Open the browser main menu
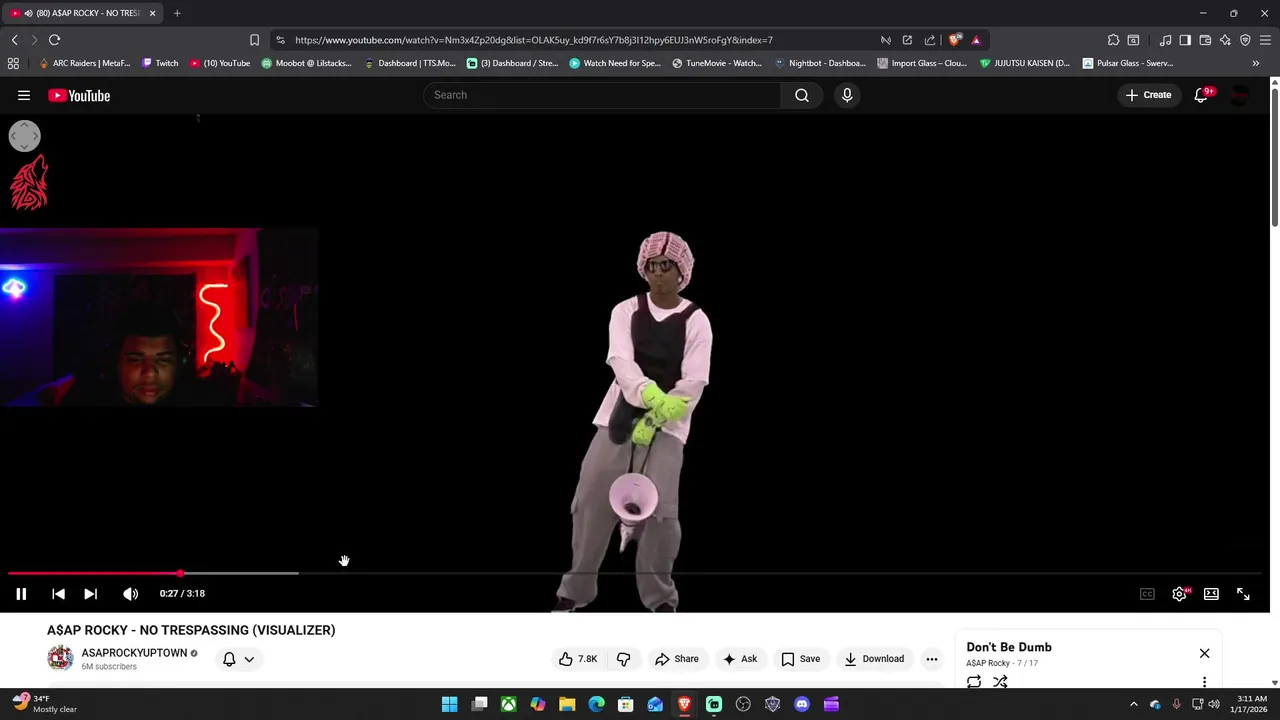 1265,40
